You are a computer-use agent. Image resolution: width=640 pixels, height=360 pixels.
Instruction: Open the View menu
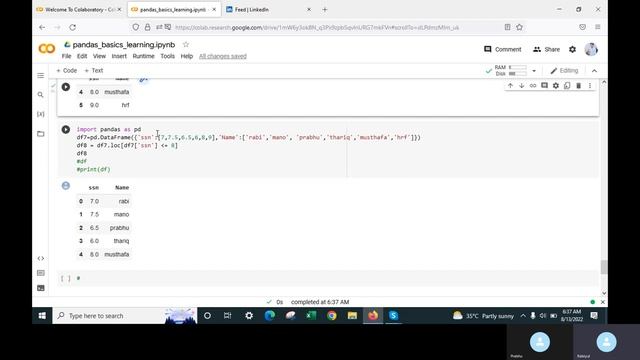tap(99, 56)
